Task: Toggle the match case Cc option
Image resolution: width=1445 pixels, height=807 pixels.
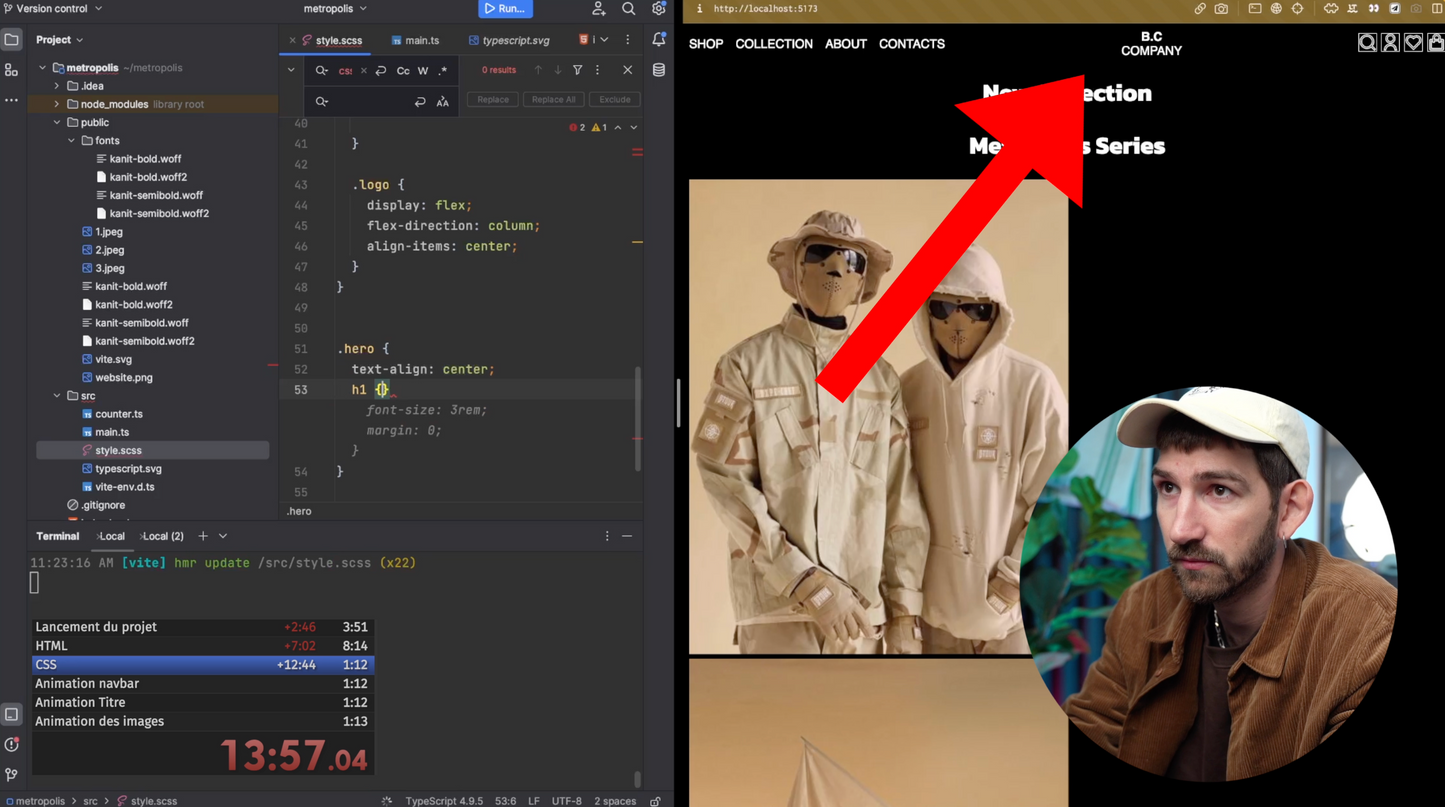Action: 403,71
